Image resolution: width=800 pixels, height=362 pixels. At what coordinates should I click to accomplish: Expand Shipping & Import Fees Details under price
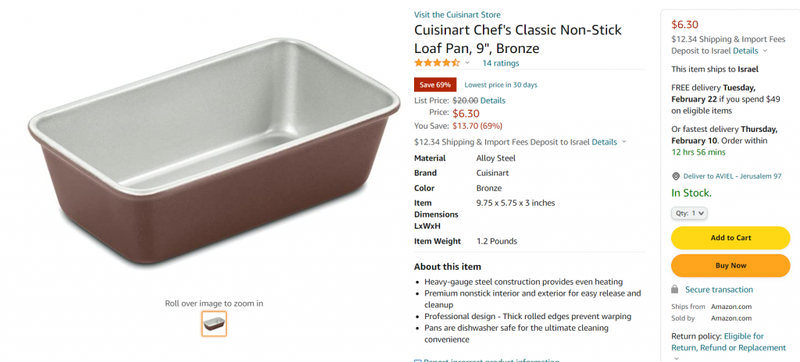click(604, 142)
